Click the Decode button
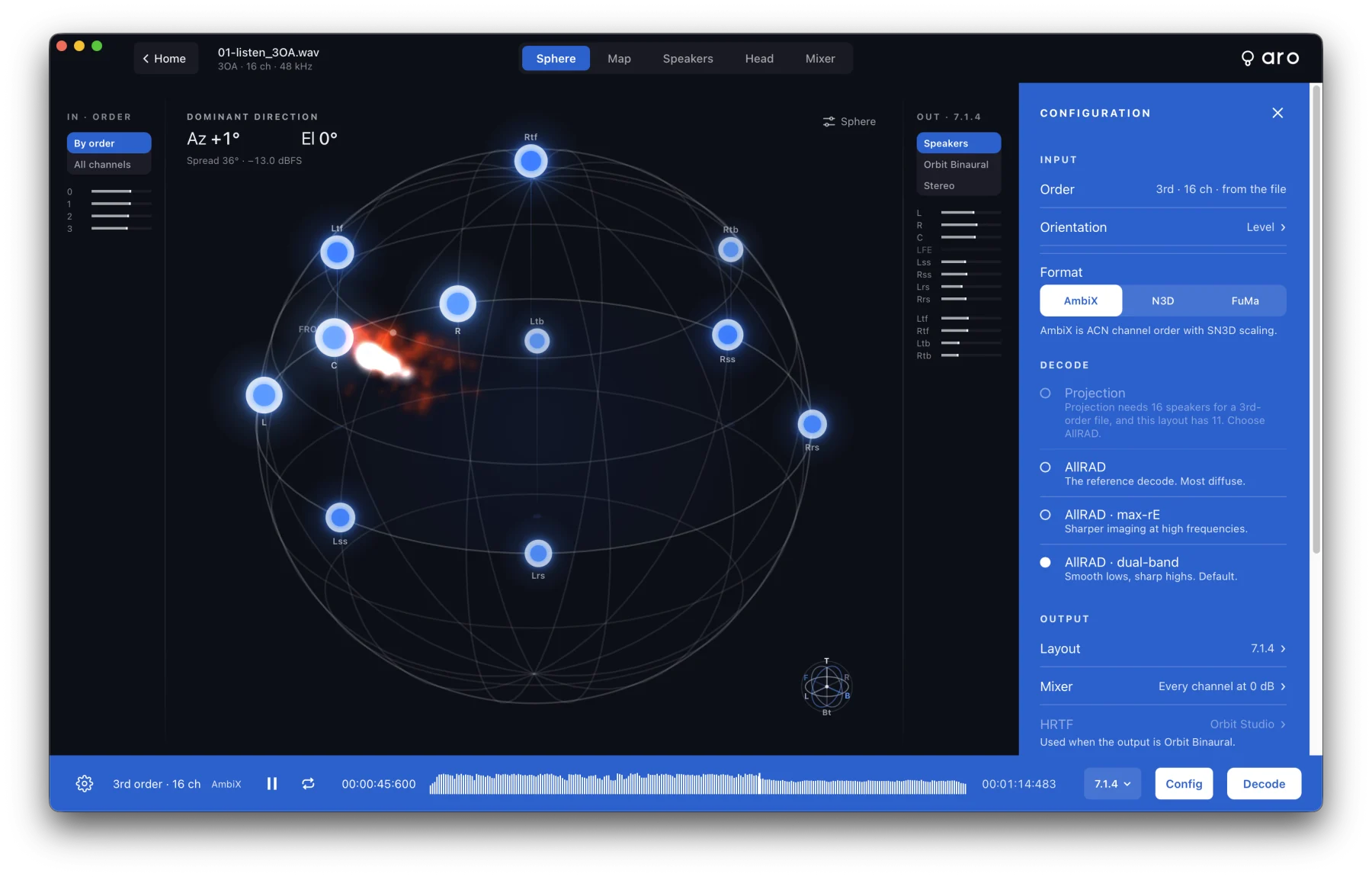Viewport: 1372px width, 877px height. (x=1264, y=783)
